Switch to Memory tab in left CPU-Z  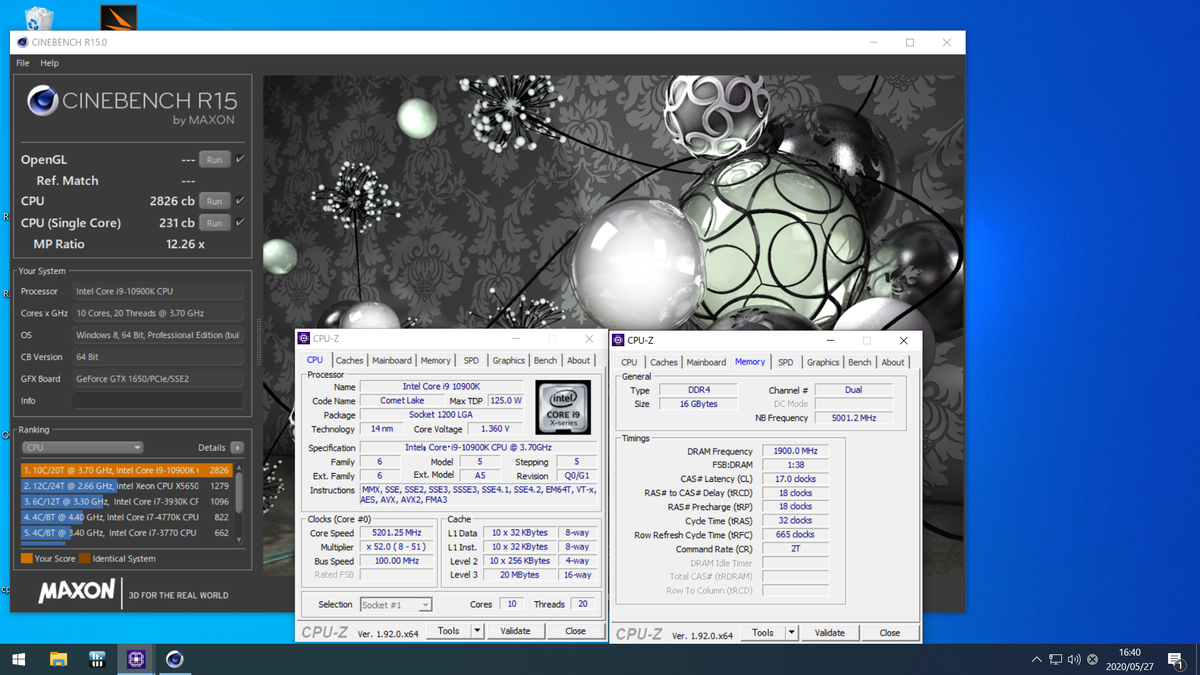tap(435, 360)
